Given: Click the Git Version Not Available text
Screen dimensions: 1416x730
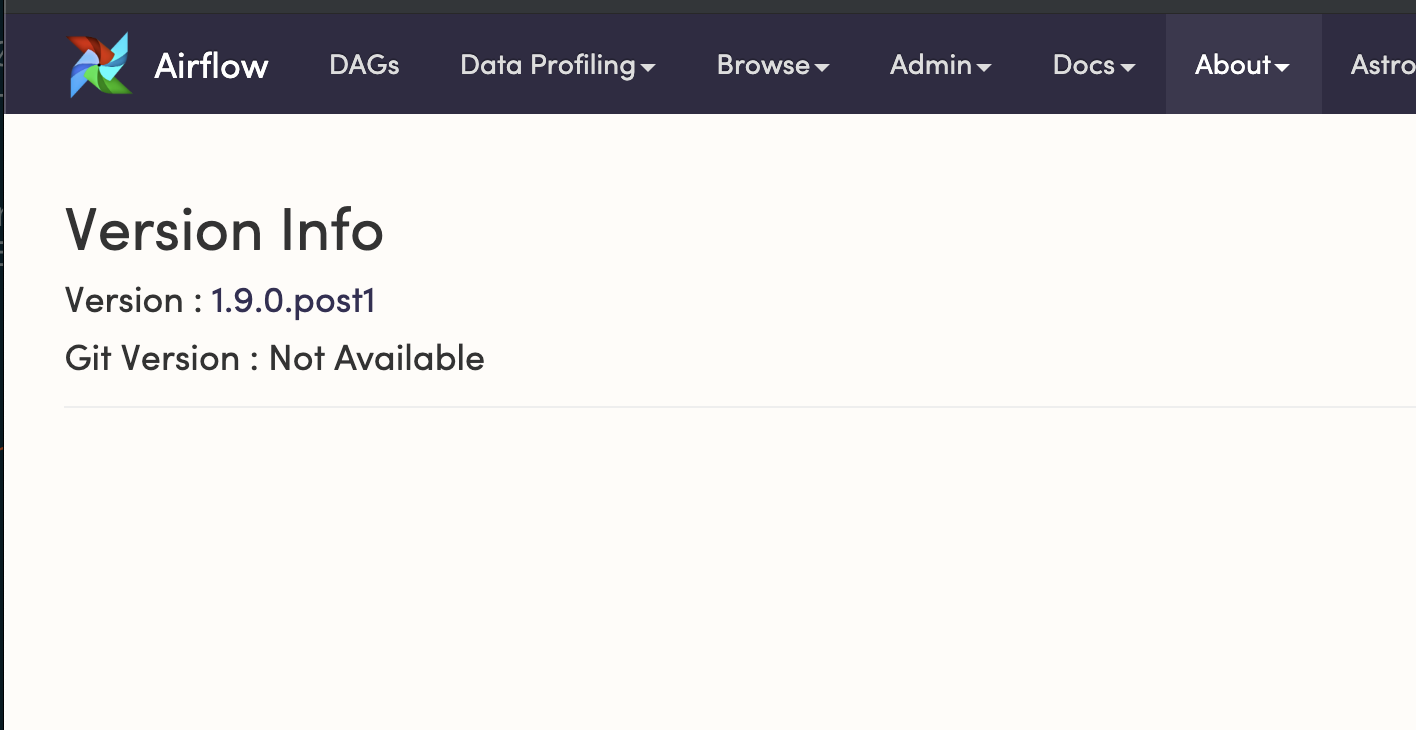Looking at the screenshot, I should 273,358.
